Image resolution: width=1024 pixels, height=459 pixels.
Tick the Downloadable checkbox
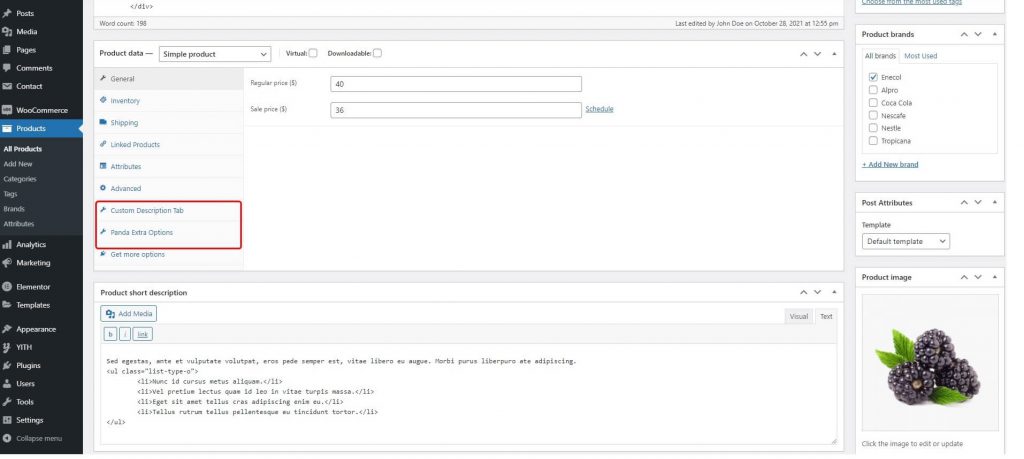377,53
